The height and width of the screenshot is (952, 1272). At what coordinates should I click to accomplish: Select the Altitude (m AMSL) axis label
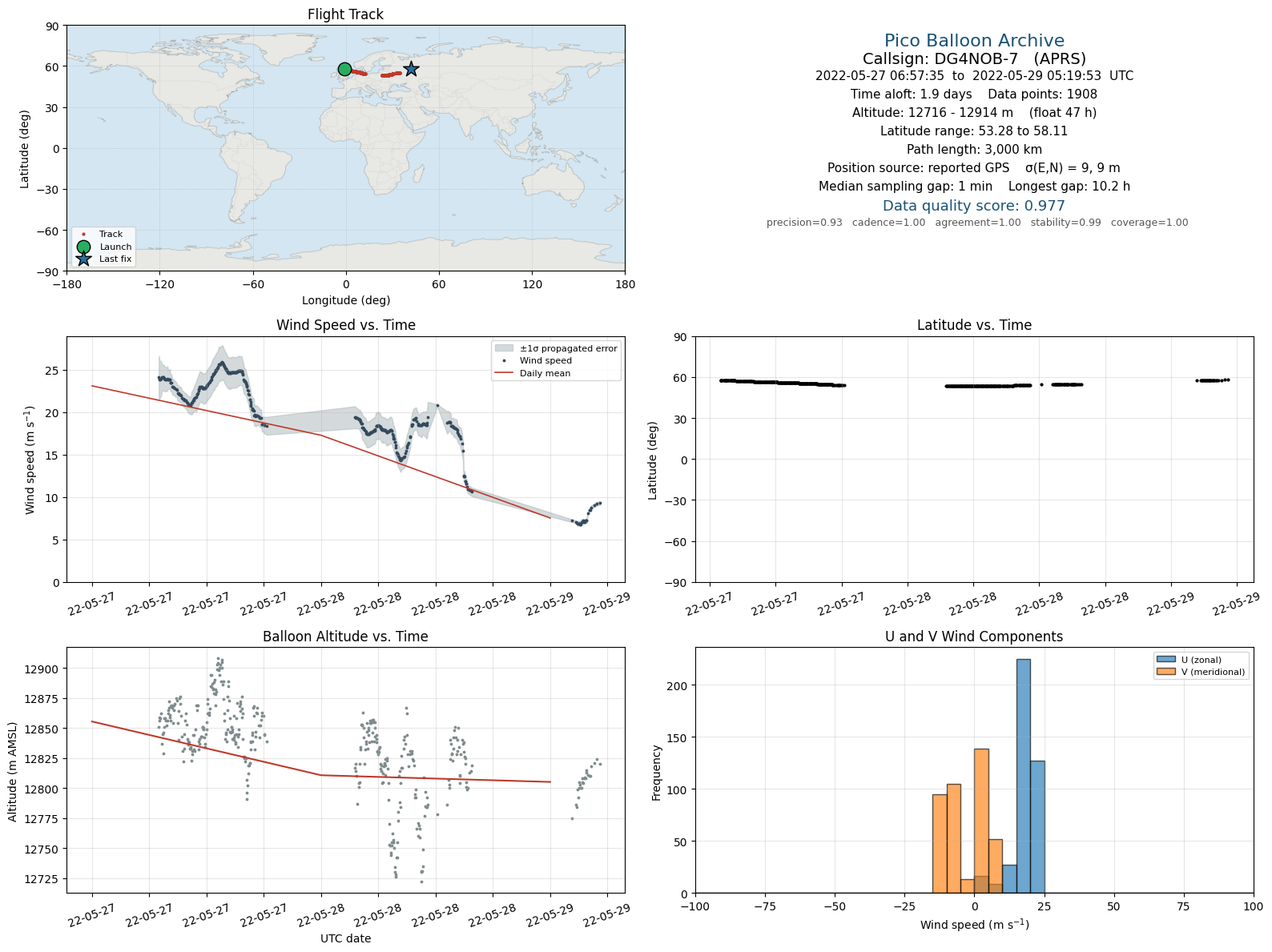13,770
